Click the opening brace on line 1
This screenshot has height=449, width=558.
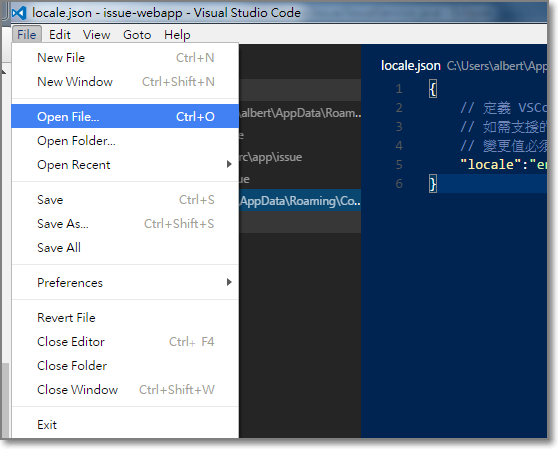[x=433, y=89]
